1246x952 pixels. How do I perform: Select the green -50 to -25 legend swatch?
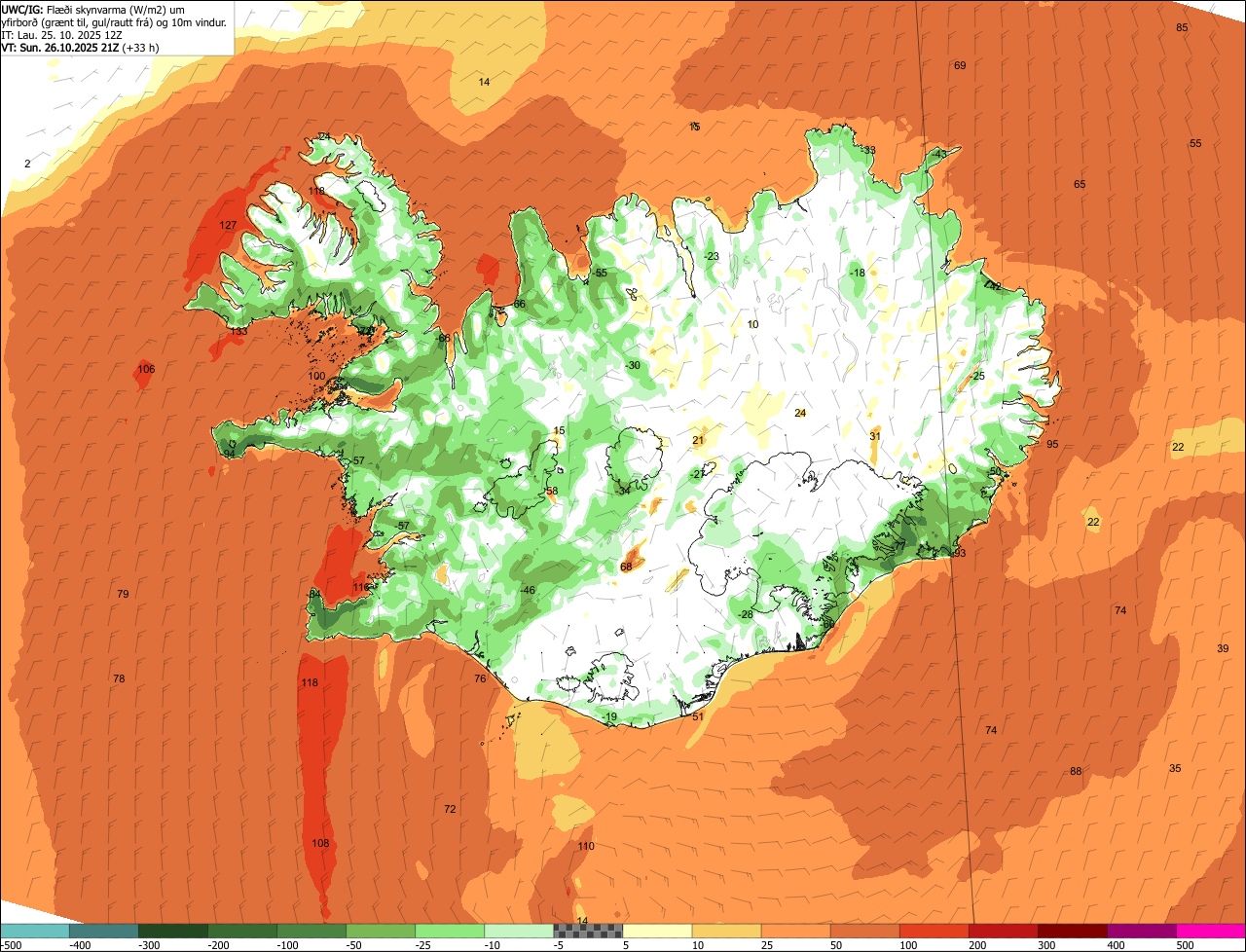[381, 932]
